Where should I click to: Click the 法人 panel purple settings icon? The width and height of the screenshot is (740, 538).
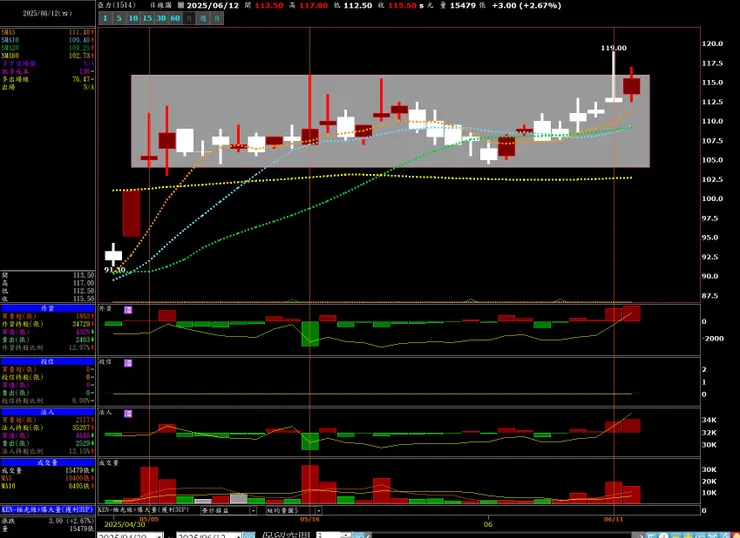click(x=128, y=413)
